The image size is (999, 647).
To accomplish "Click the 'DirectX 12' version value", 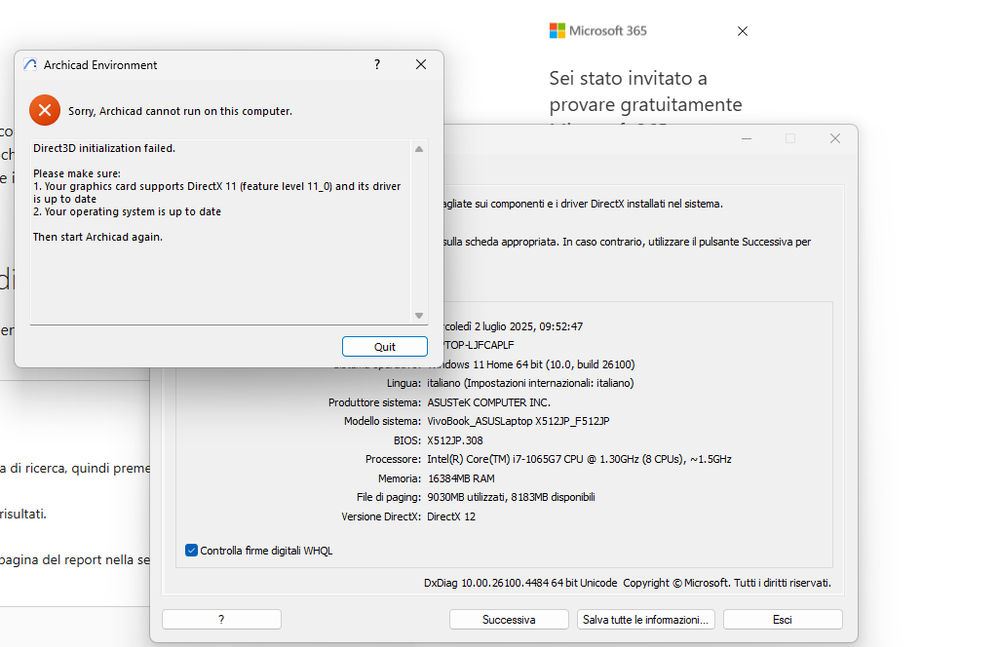I will tap(451, 516).
